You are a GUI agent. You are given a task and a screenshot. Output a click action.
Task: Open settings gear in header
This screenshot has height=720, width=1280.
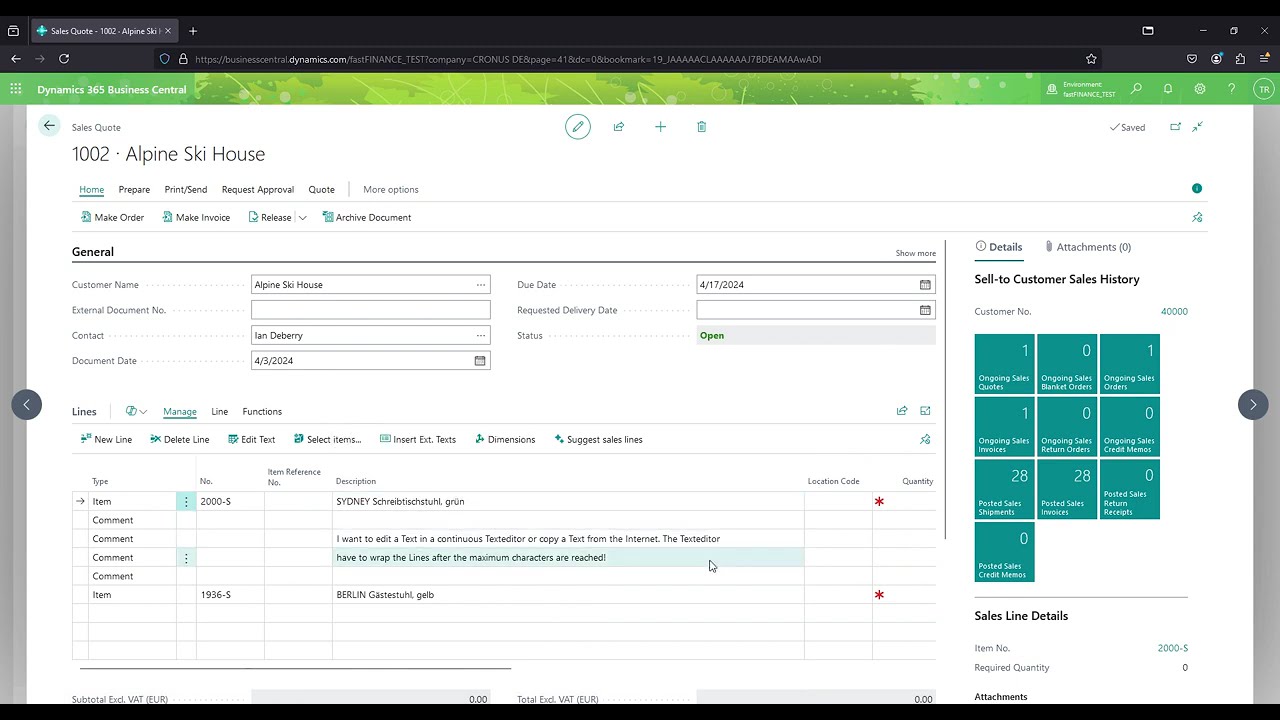pos(1200,89)
